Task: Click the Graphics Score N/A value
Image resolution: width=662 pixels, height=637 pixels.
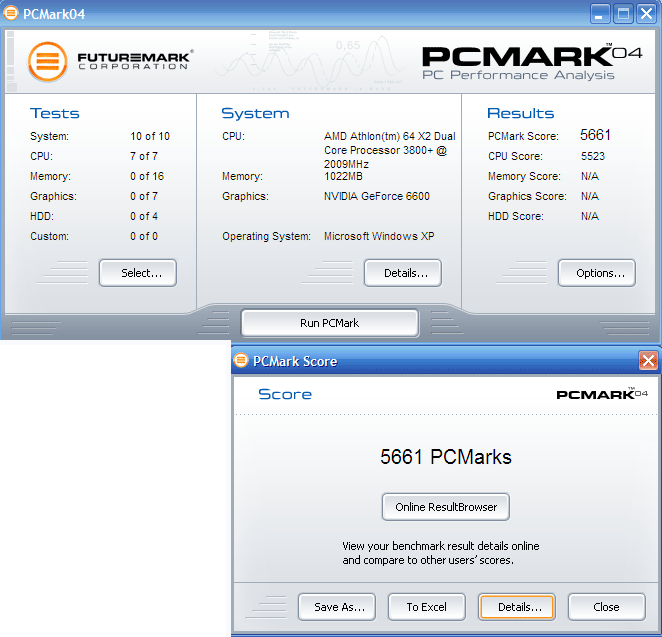Action: click(x=590, y=196)
